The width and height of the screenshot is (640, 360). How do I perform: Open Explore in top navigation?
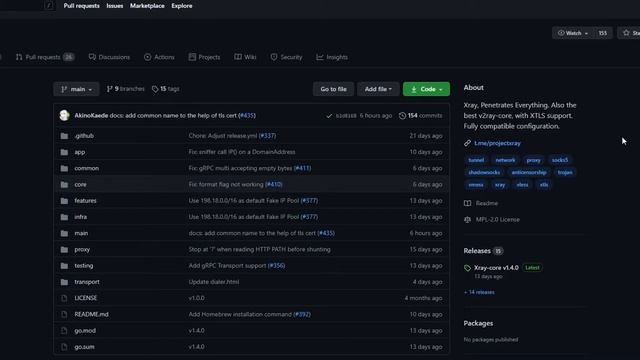click(x=182, y=6)
